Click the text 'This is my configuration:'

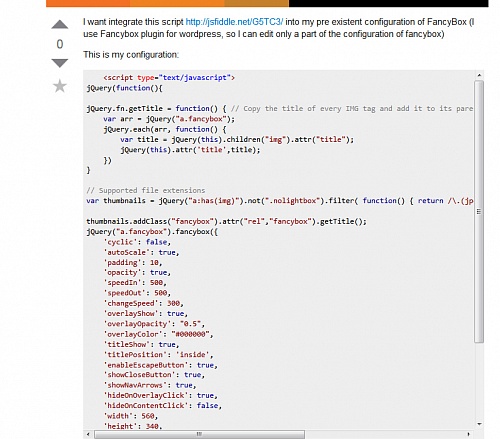tap(131, 55)
